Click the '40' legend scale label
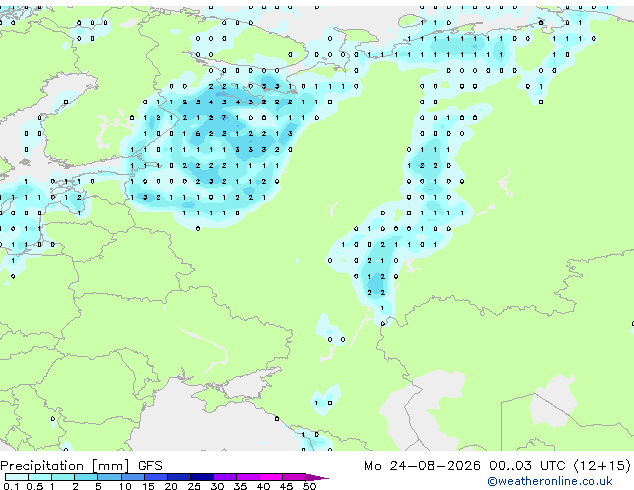The image size is (634, 490). coord(263,486)
